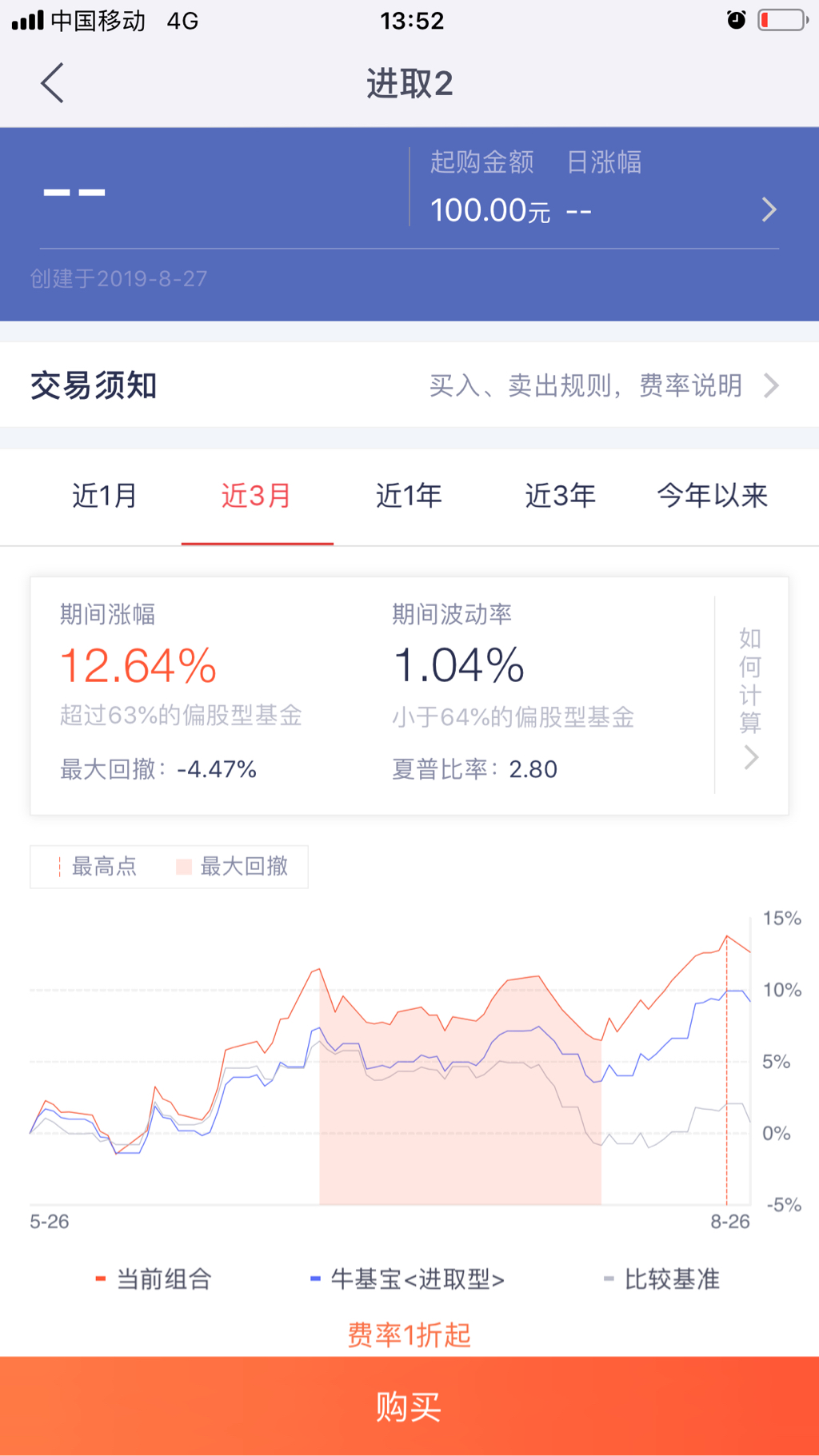Expand the 交易须知 rules chevron
This screenshot has width=819, height=1456.
771,385
